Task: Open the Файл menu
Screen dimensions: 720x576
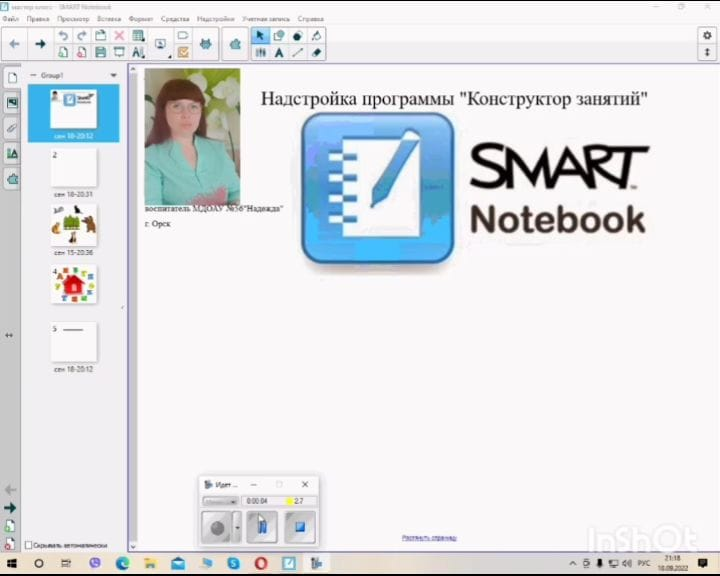Action: (11, 19)
